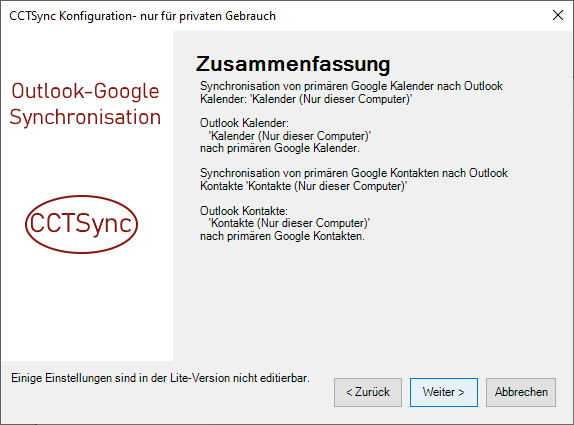Screen dimensions: 574x425
Task: Click the Lite-Version not editable notice
Action: (x=160, y=378)
